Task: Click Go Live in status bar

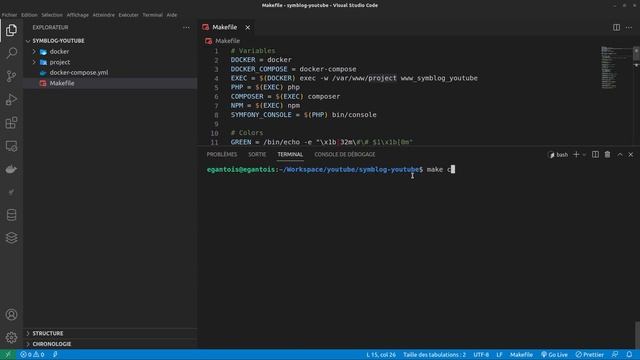Action: pos(554,355)
